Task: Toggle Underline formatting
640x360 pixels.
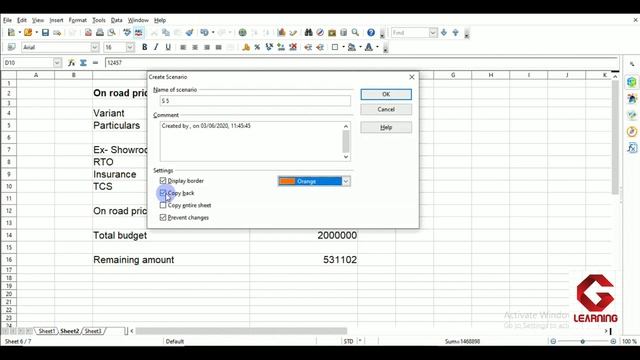Action: pos(168,47)
